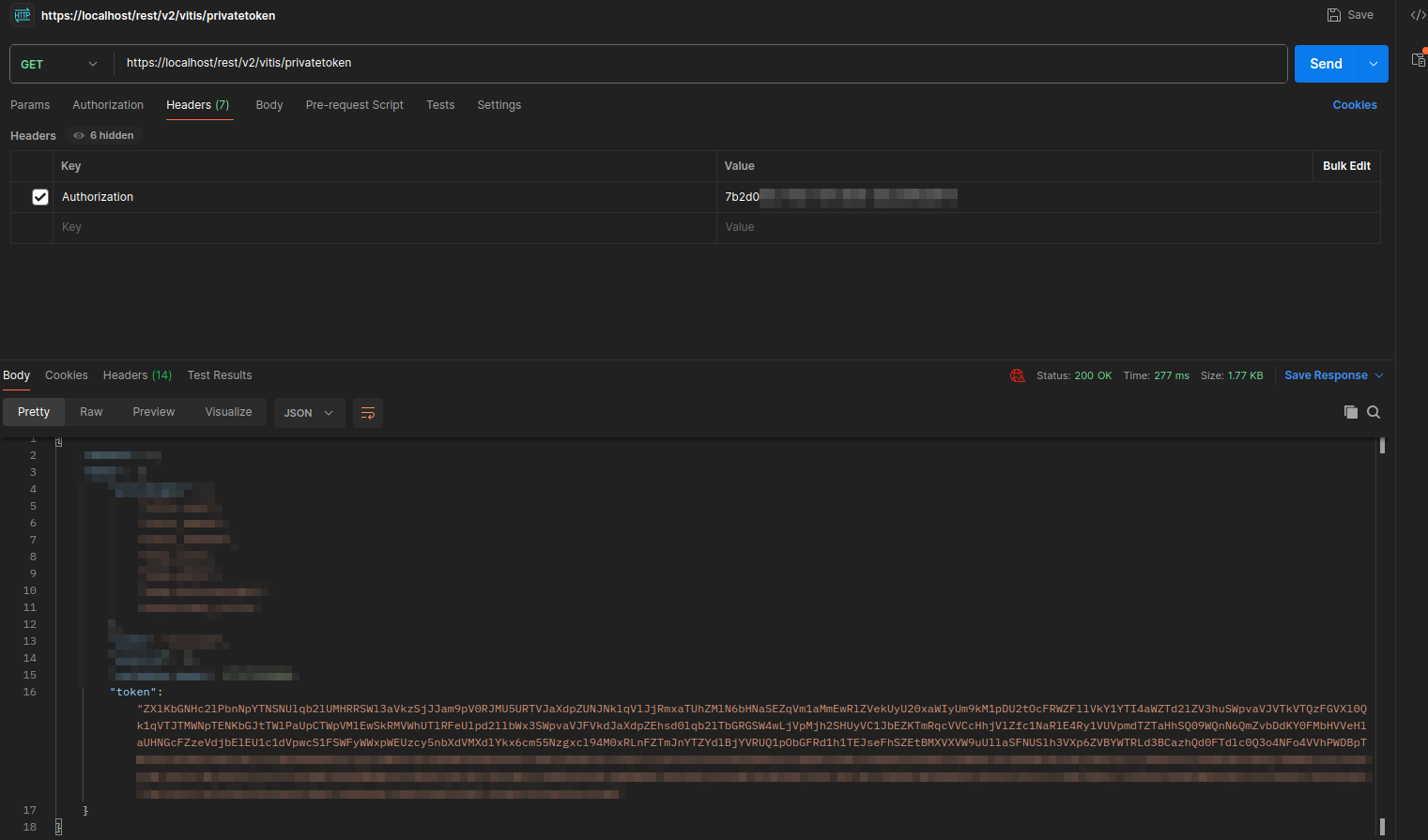Click line number 16 in the gutter
Image resolution: width=1428 pixels, height=840 pixels.
30,692
